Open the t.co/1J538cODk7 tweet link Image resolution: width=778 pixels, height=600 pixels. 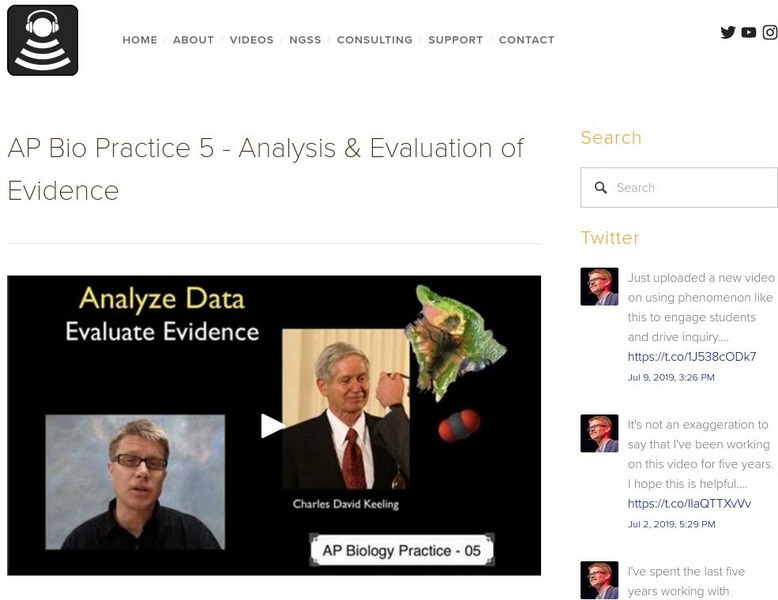click(x=691, y=357)
